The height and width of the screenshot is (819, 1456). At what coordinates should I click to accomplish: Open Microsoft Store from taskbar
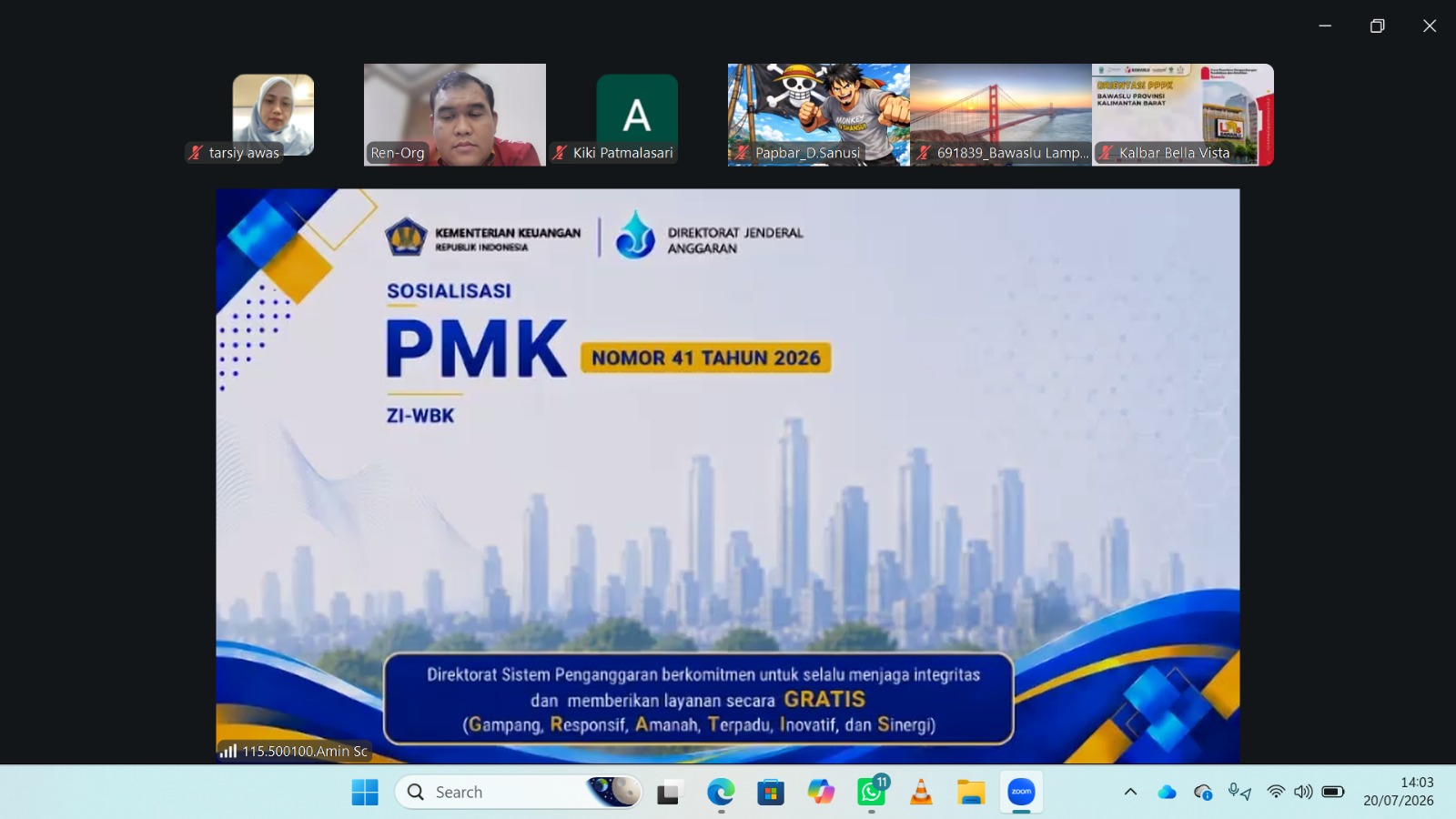pyautogui.click(x=771, y=793)
